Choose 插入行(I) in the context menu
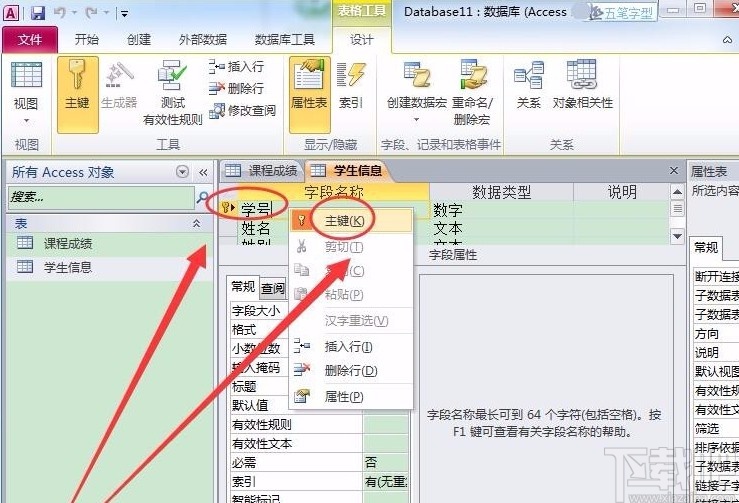The width and height of the screenshot is (739, 503). tap(352, 347)
